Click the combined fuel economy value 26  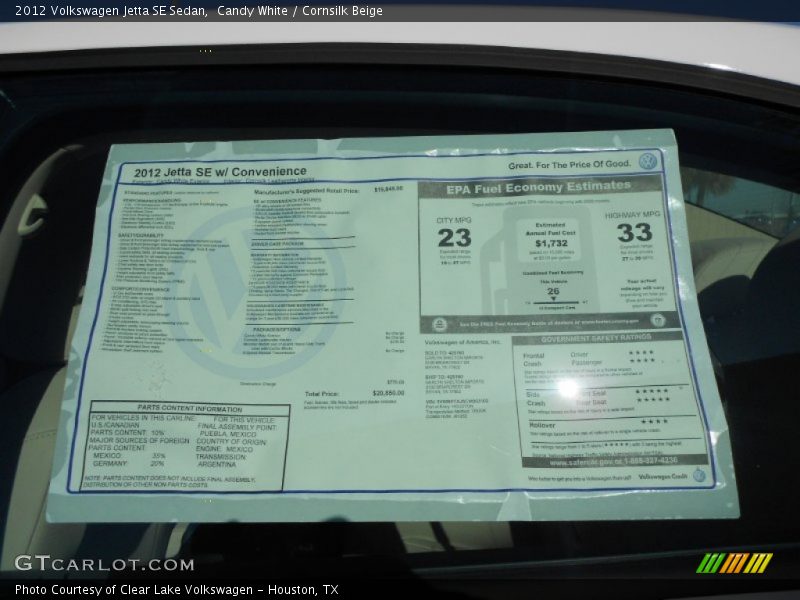(553, 291)
